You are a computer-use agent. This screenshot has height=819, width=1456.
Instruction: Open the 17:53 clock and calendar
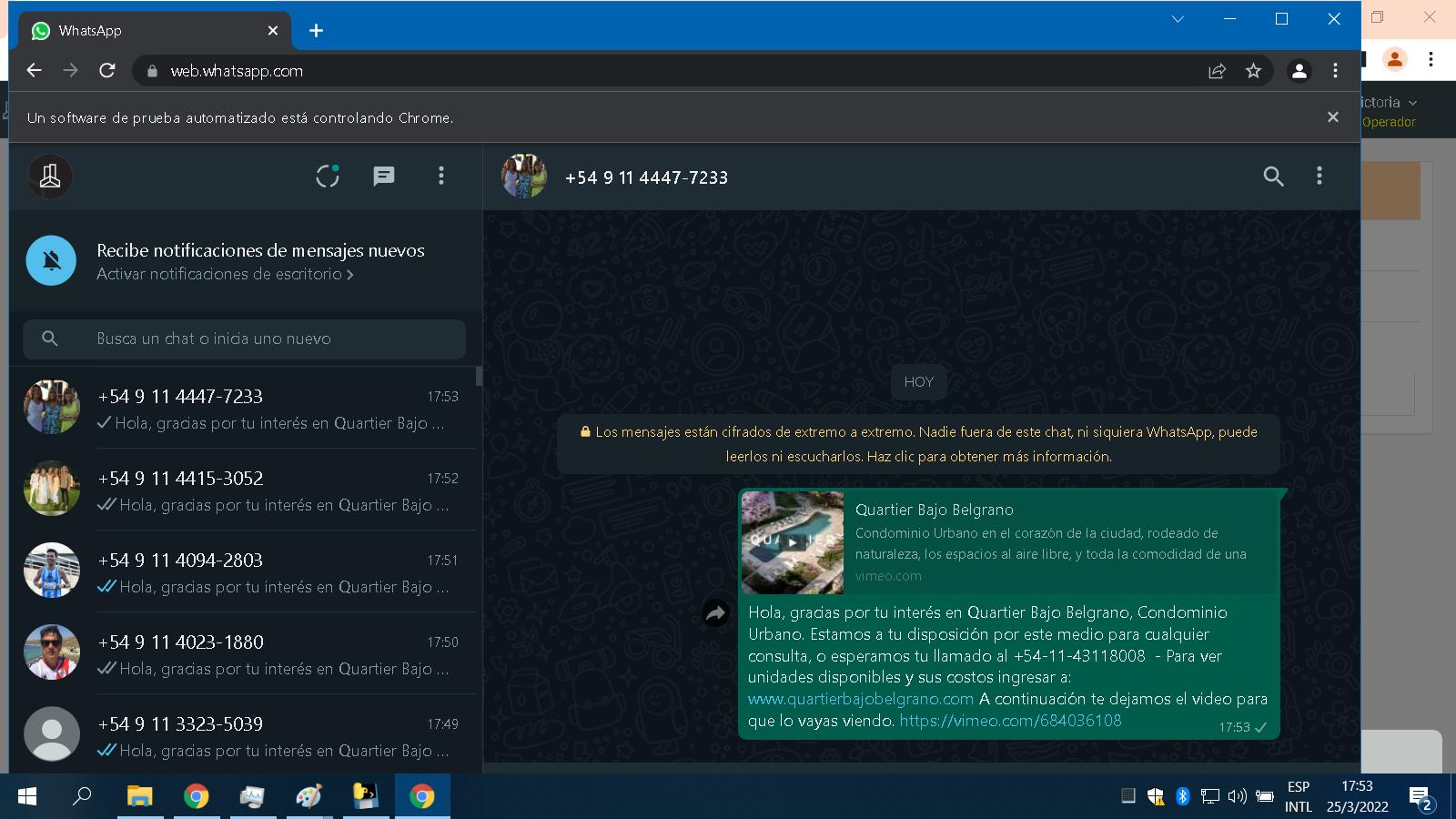1357,796
